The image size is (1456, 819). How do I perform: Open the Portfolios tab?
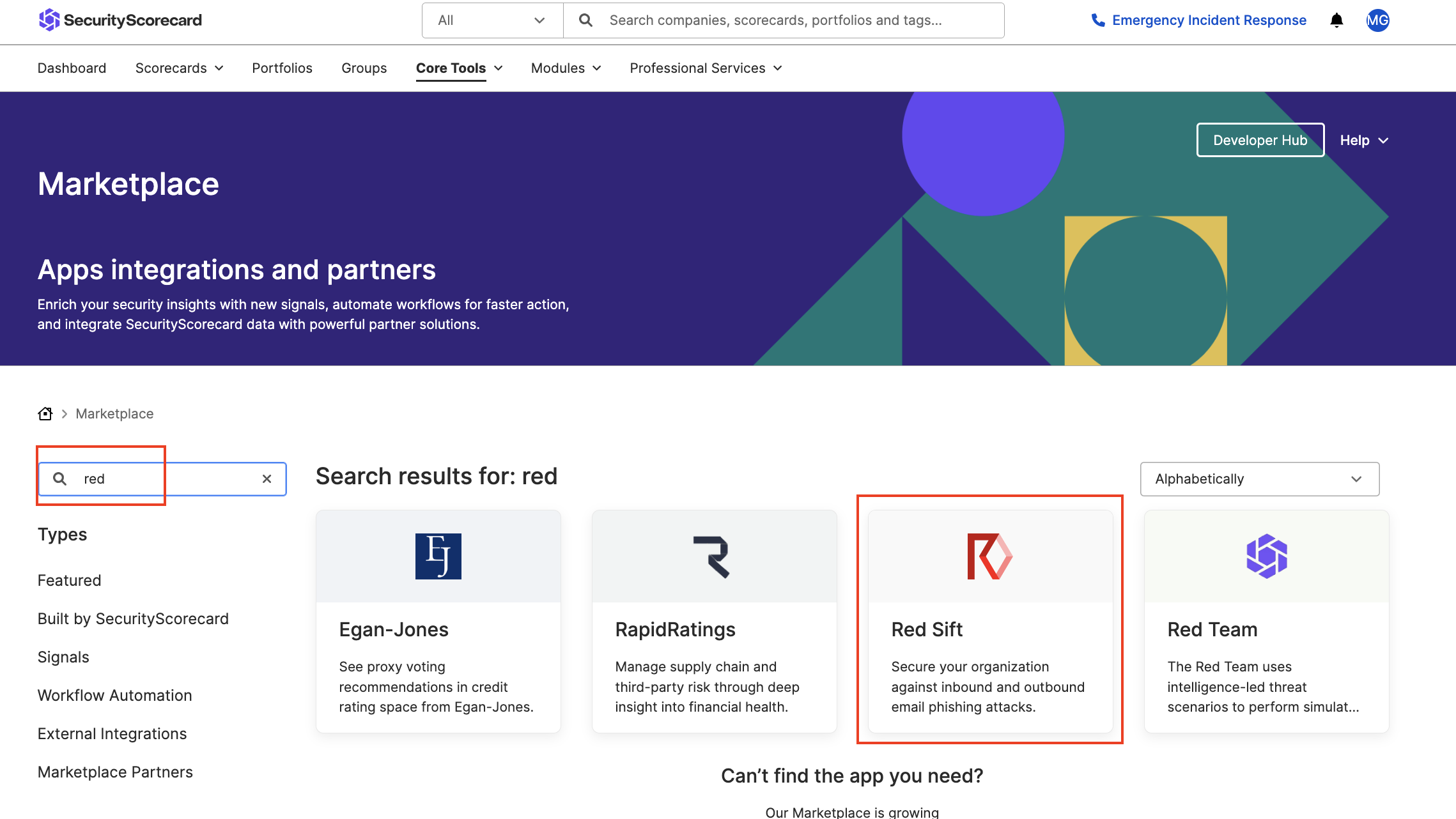(282, 68)
